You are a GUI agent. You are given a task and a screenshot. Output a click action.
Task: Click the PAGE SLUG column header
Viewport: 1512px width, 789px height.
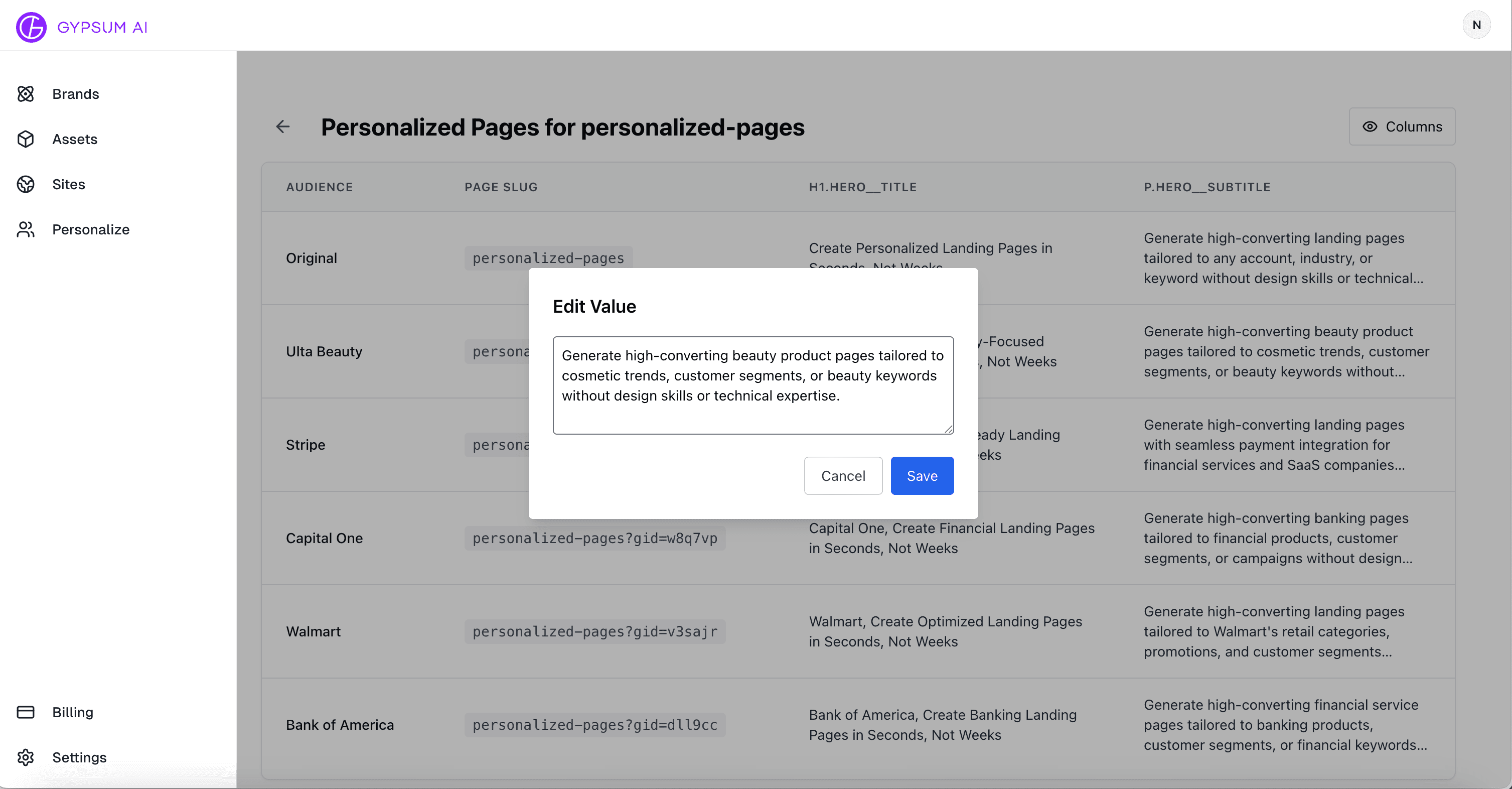click(x=501, y=187)
